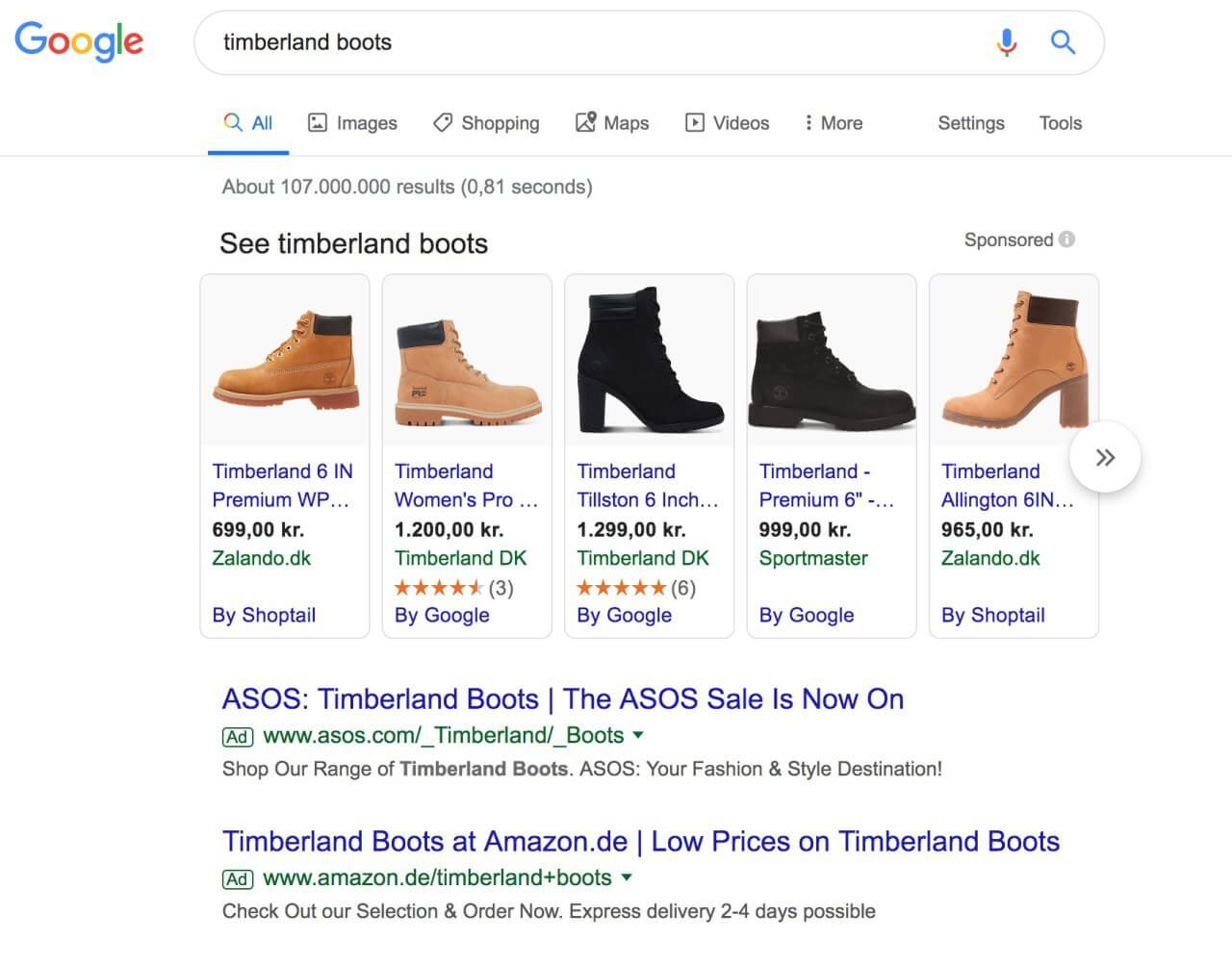Open Timberland Allington heeled boot image
This screenshot has height=965, width=1232.
click(1014, 360)
